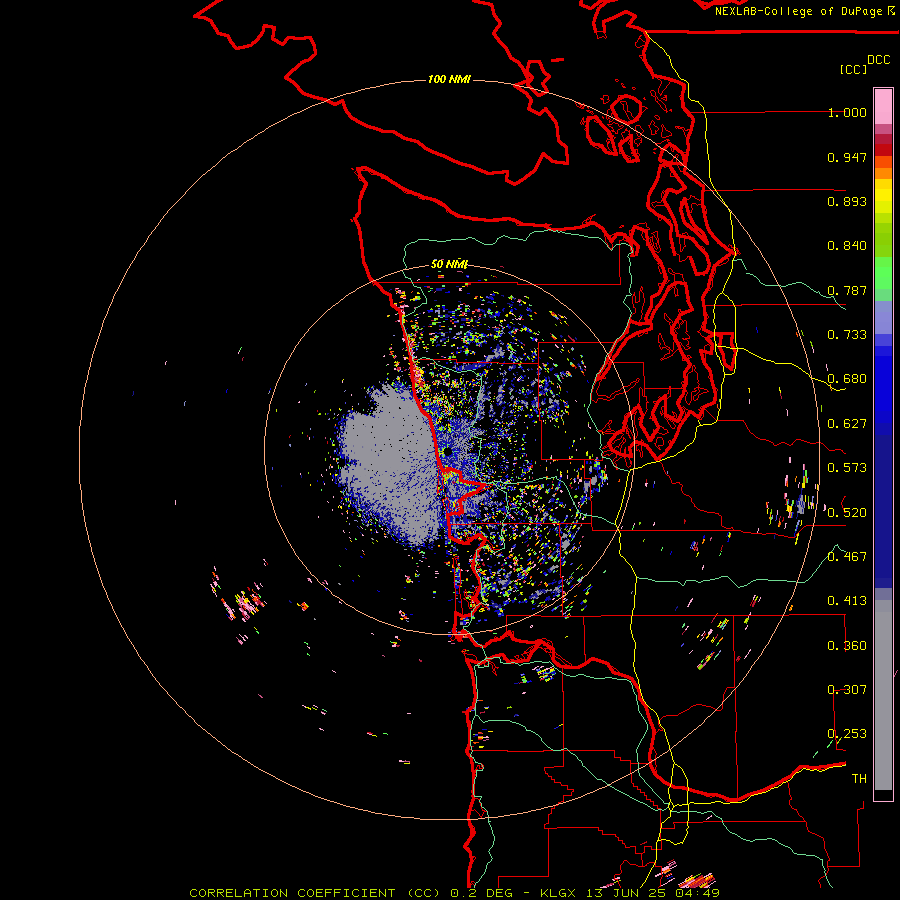Select the 0.787 scale value
900x900 pixels.
click(847, 290)
